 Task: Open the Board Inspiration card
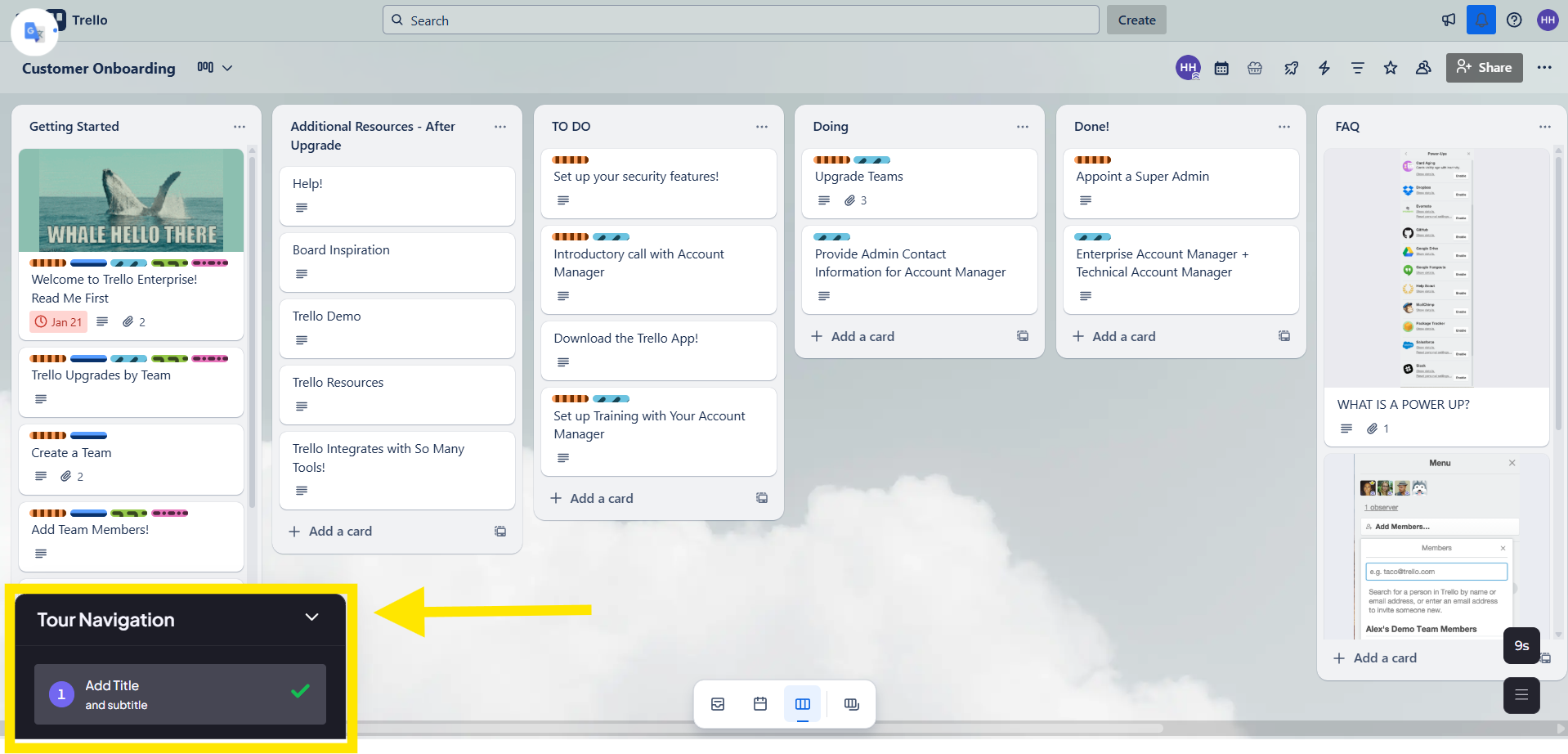[x=397, y=262]
